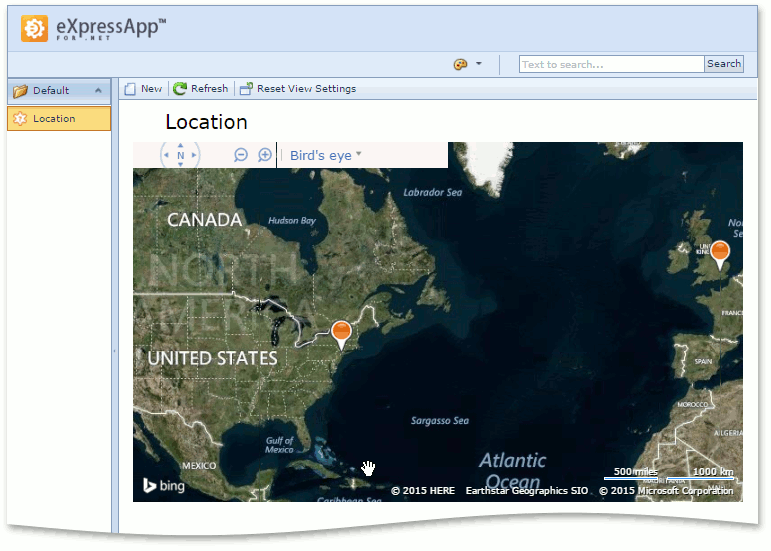771x551 pixels.
Task: Click the Earthstar Geographics SIO attribution
Action: (527, 491)
